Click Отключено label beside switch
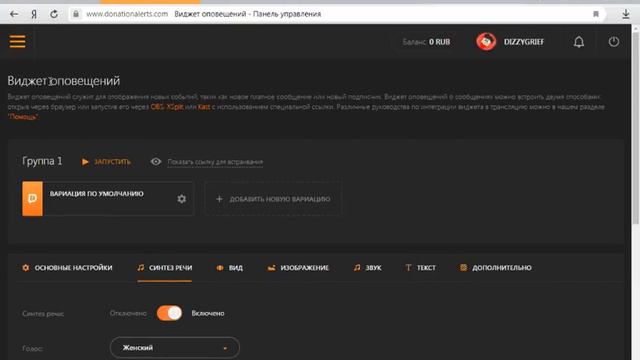 click(x=128, y=313)
